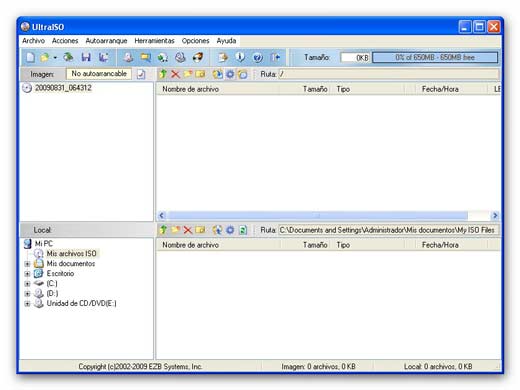Expand the (C:) drive node
The width and height of the screenshot is (520, 390).
point(27,284)
